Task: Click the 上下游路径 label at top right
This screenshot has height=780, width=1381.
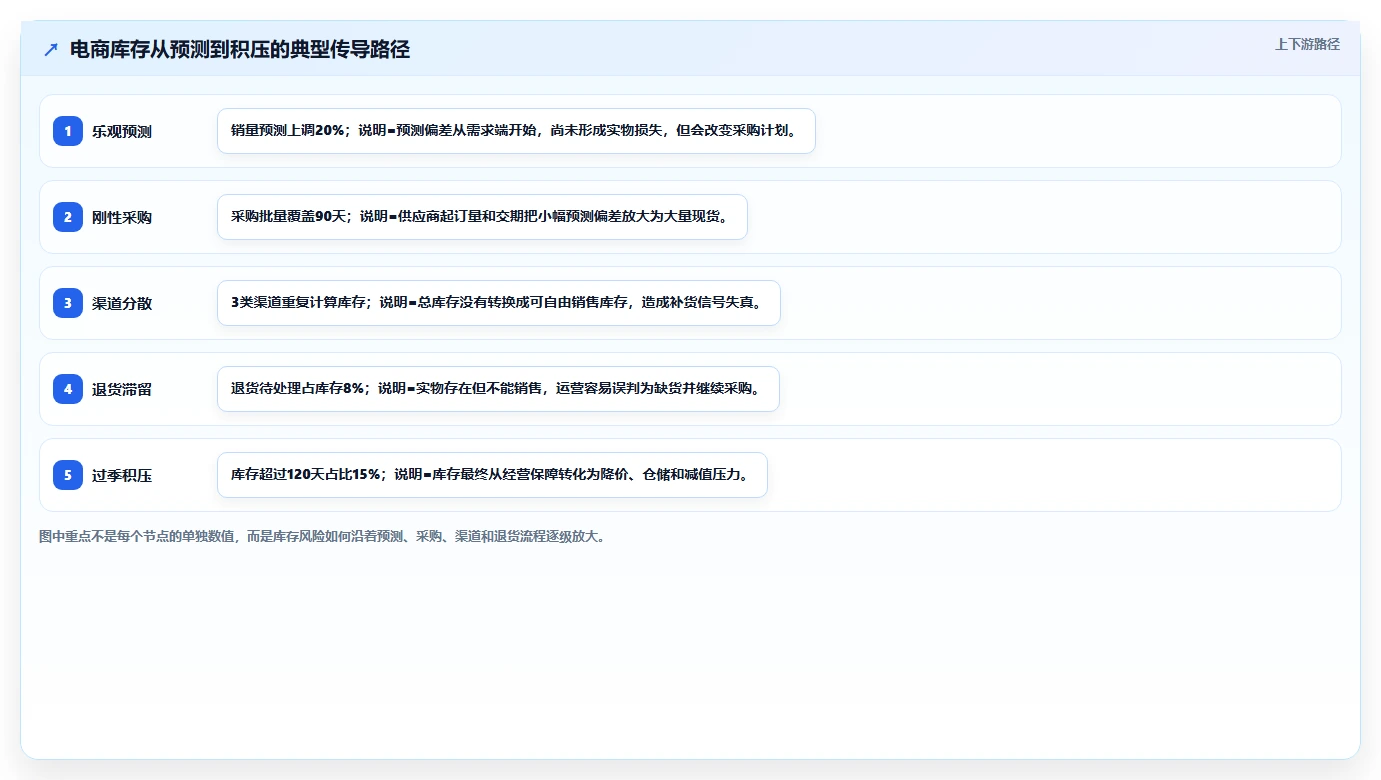Action: (1307, 44)
